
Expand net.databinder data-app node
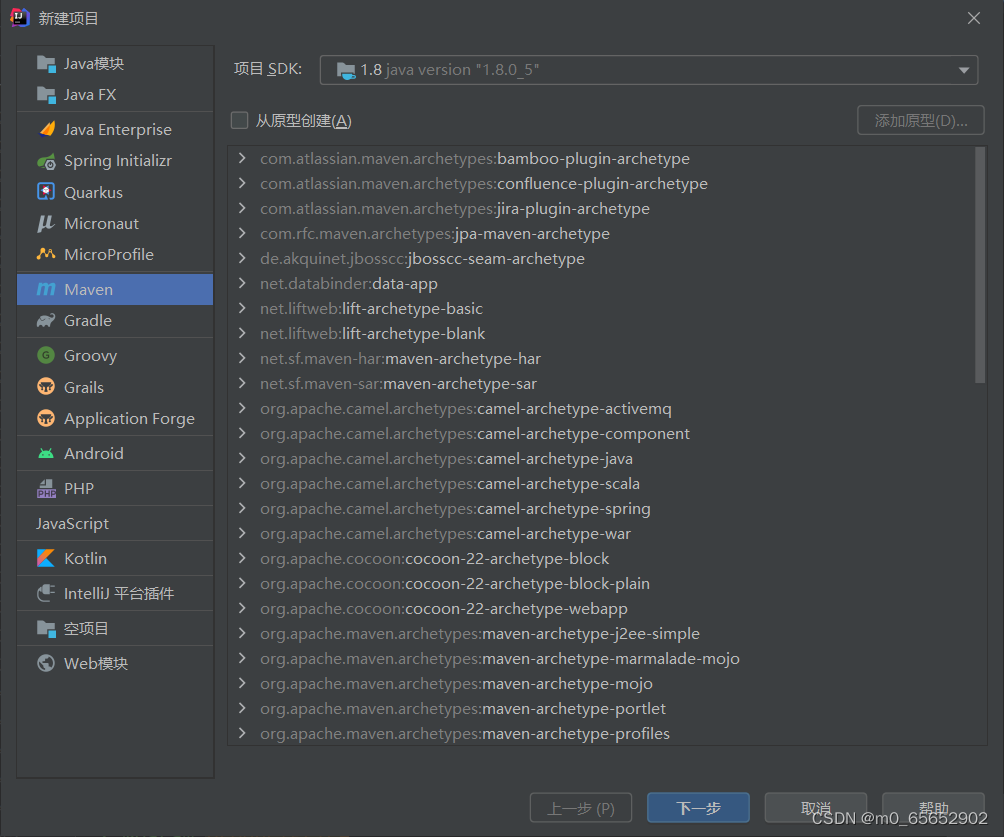point(243,283)
